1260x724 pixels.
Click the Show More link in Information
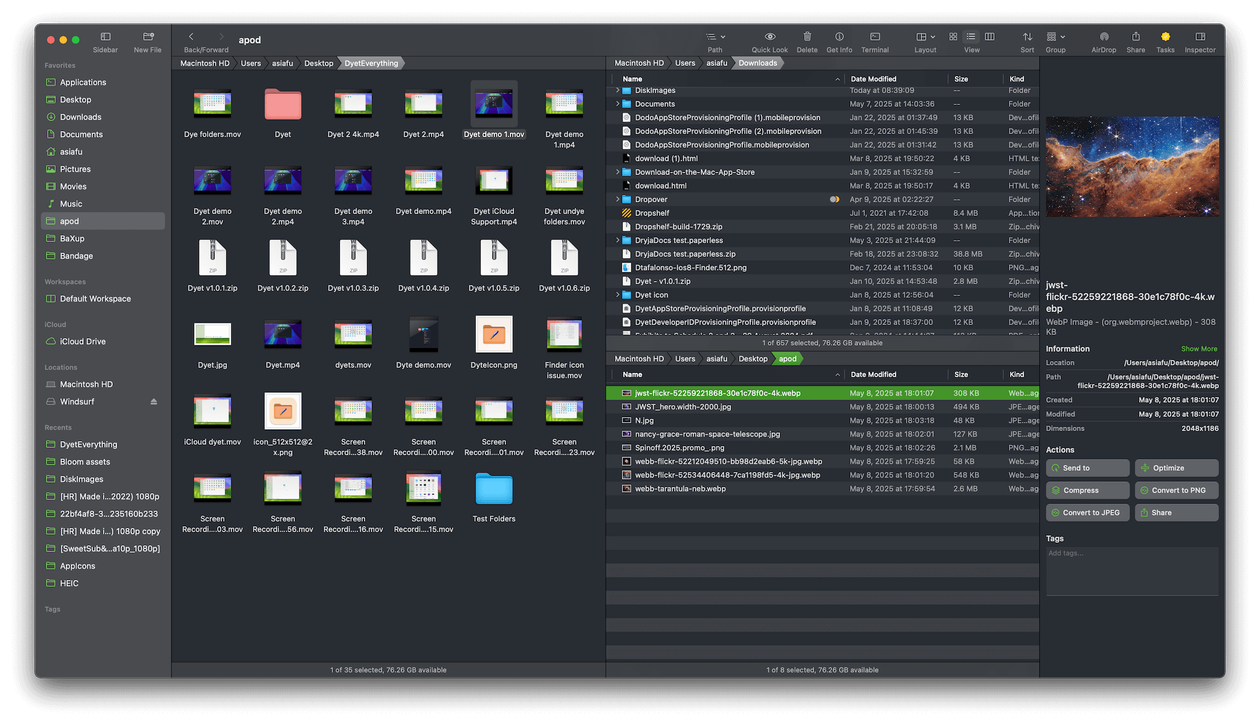pyautogui.click(x=1199, y=349)
